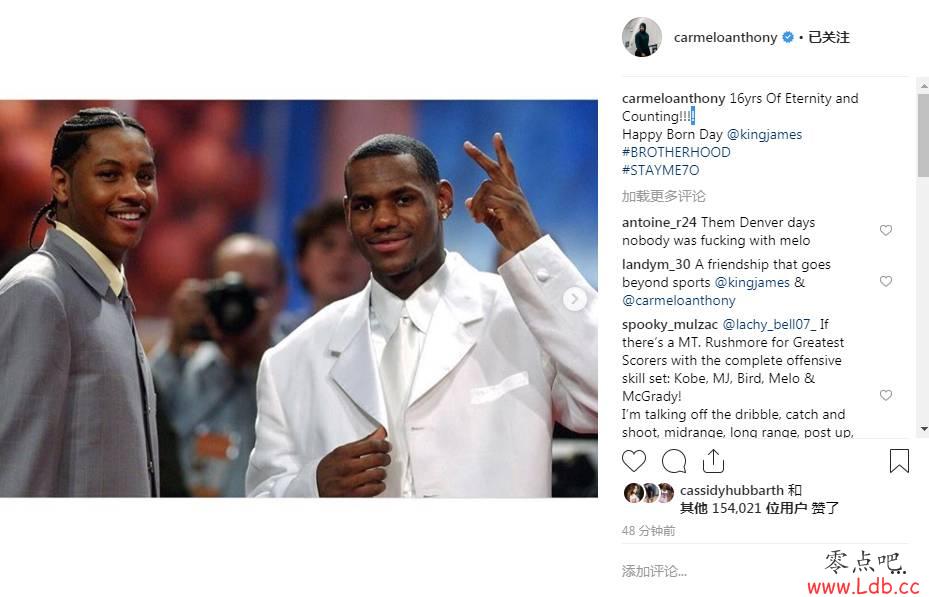
Task: Open the #BROTHERHOOD hashtag
Action: click(676, 152)
